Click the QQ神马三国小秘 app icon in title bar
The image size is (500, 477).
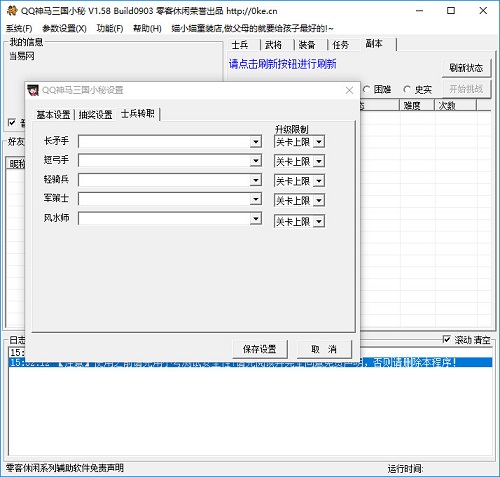point(12,11)
